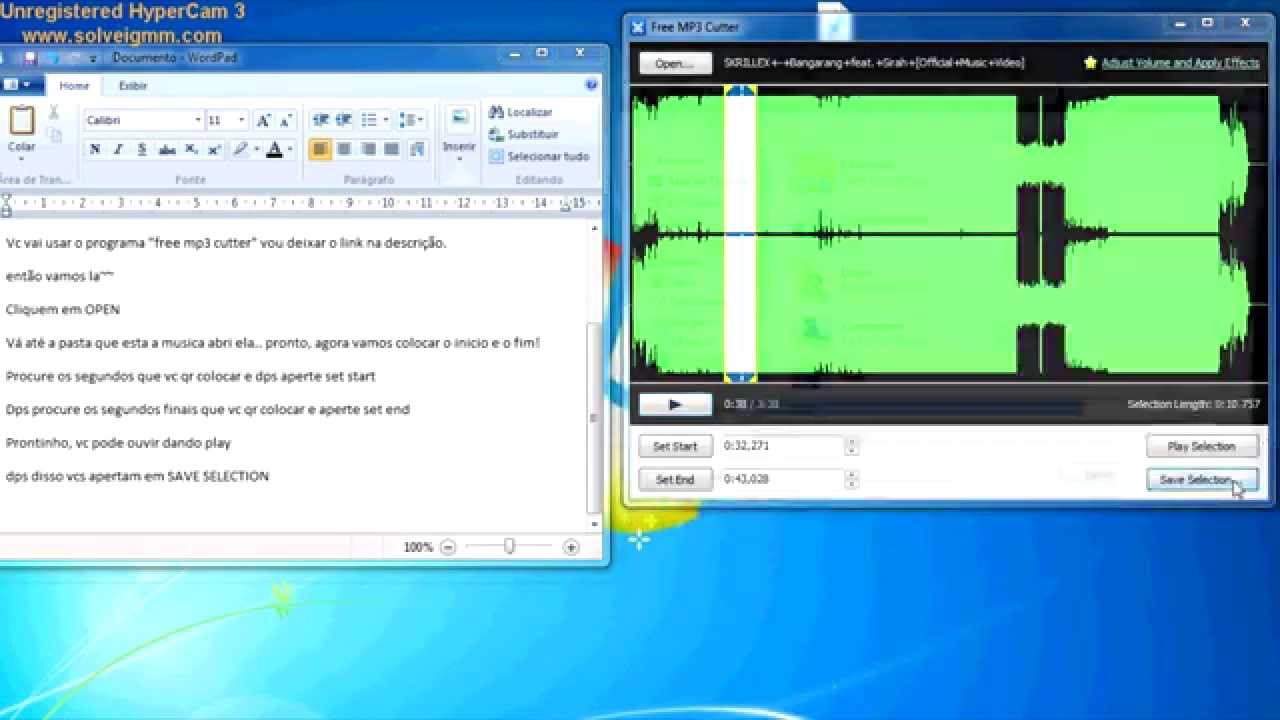
Task: Toggle strikethrough formatting
Action: [167, 149]
